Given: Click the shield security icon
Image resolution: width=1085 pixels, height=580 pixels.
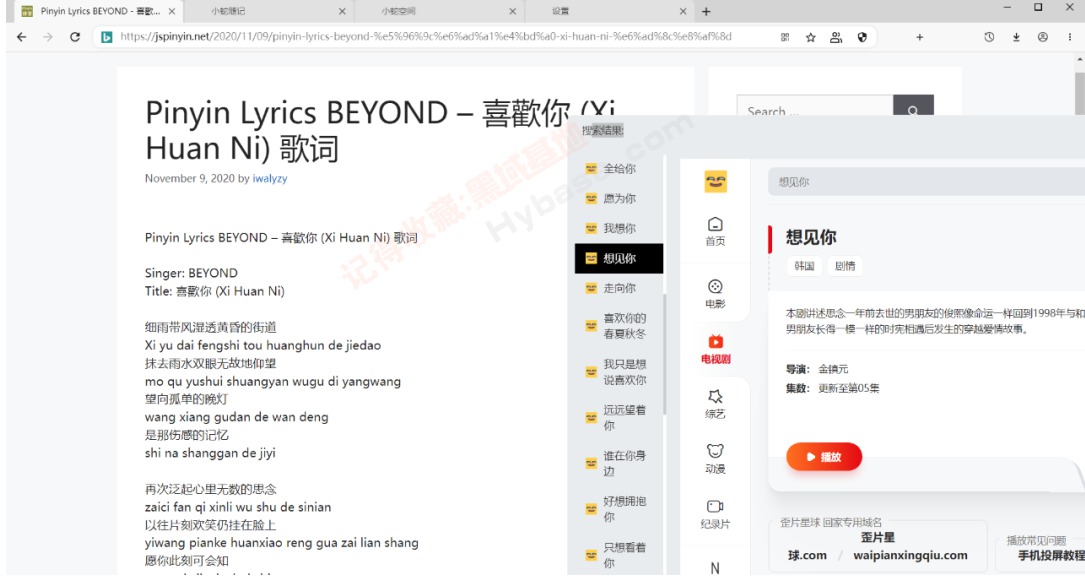Looking at the screenshot, I should [861, 37].
